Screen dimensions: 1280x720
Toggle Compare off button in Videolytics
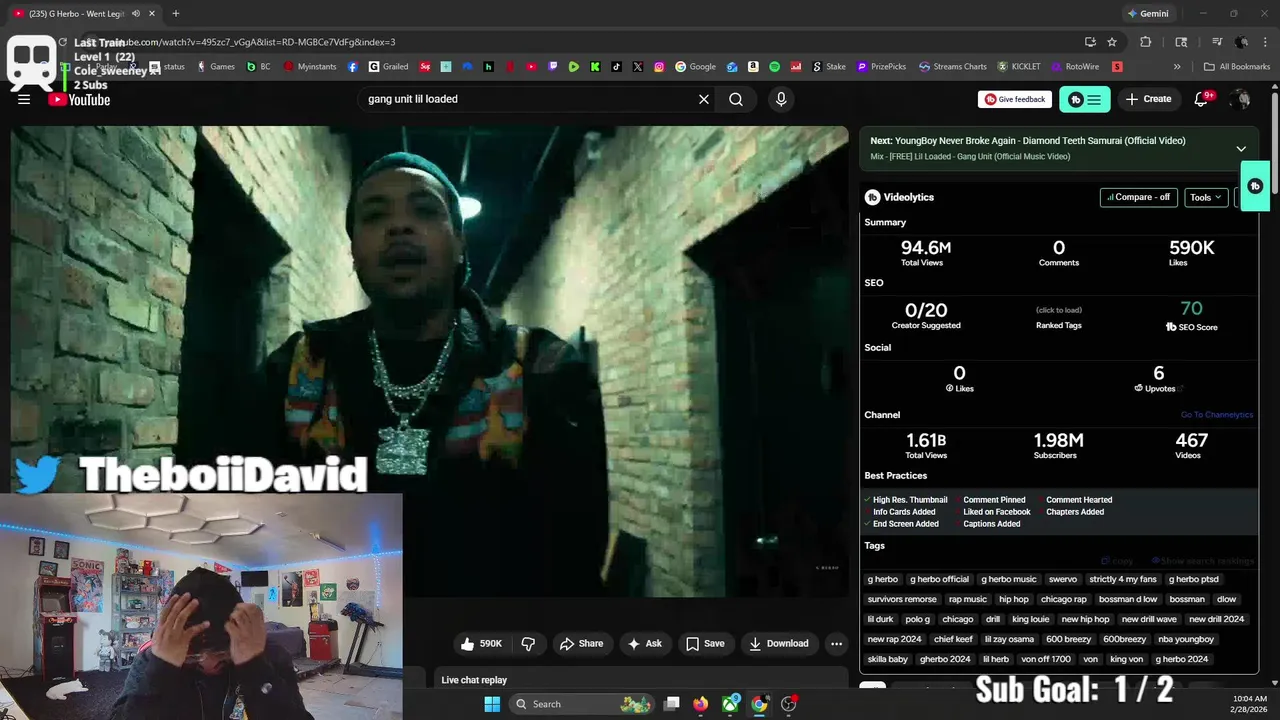[1139, 197]
